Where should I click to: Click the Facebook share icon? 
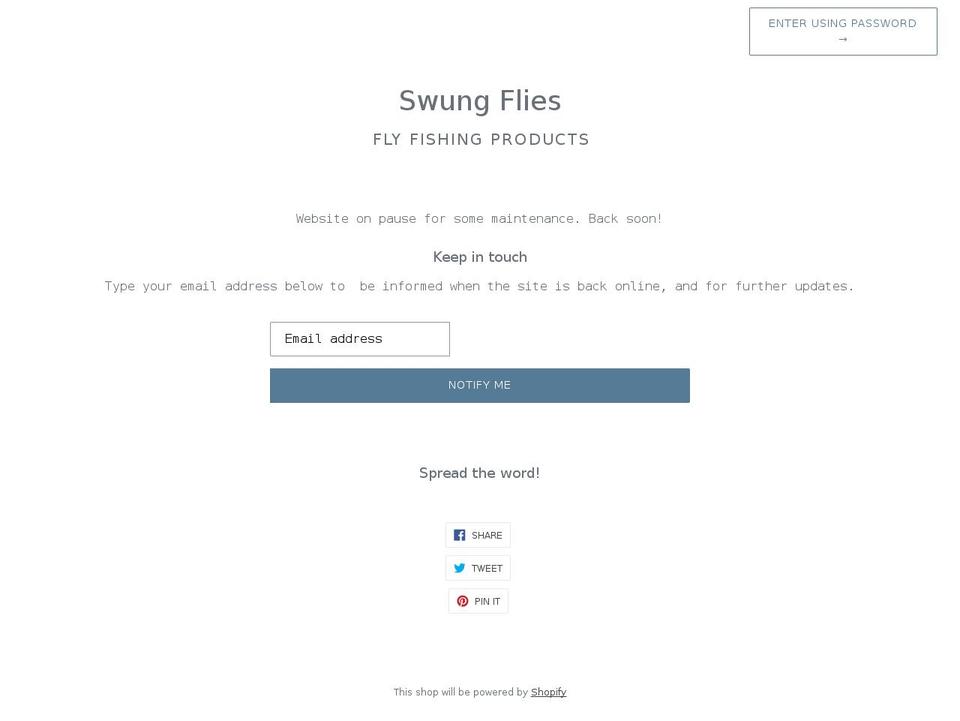point(459,534)
